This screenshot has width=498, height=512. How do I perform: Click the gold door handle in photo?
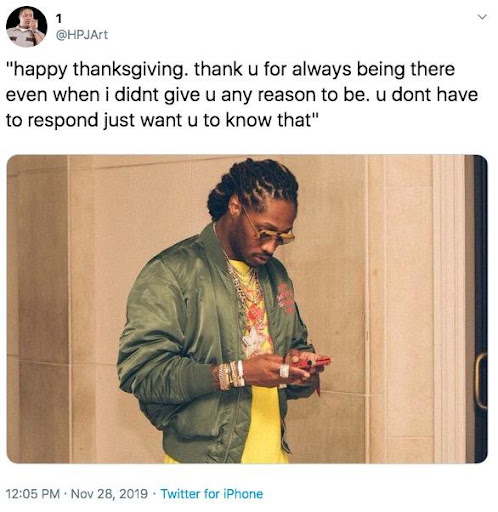tap(480, 381)
